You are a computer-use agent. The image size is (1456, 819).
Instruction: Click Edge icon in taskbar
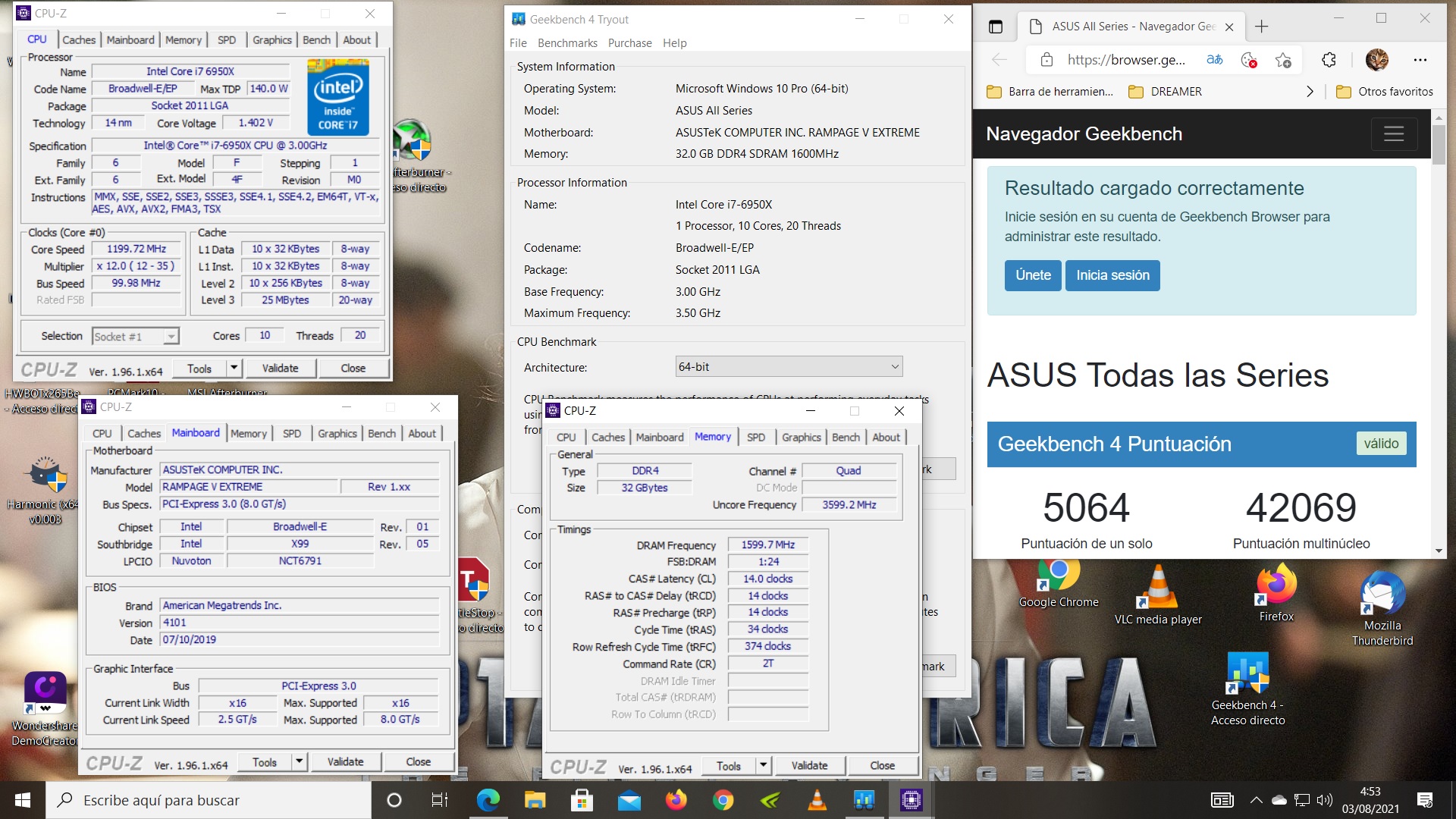coord(488,800)
